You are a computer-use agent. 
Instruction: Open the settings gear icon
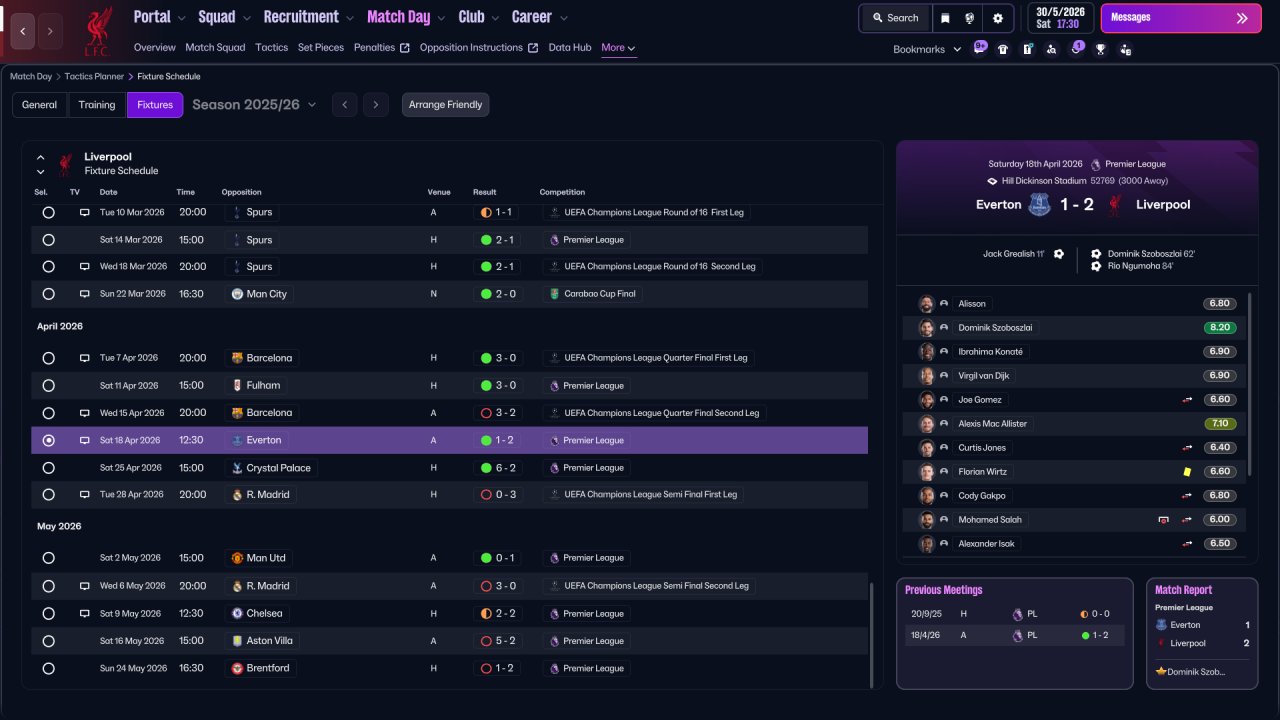click(x=998, y=18)
